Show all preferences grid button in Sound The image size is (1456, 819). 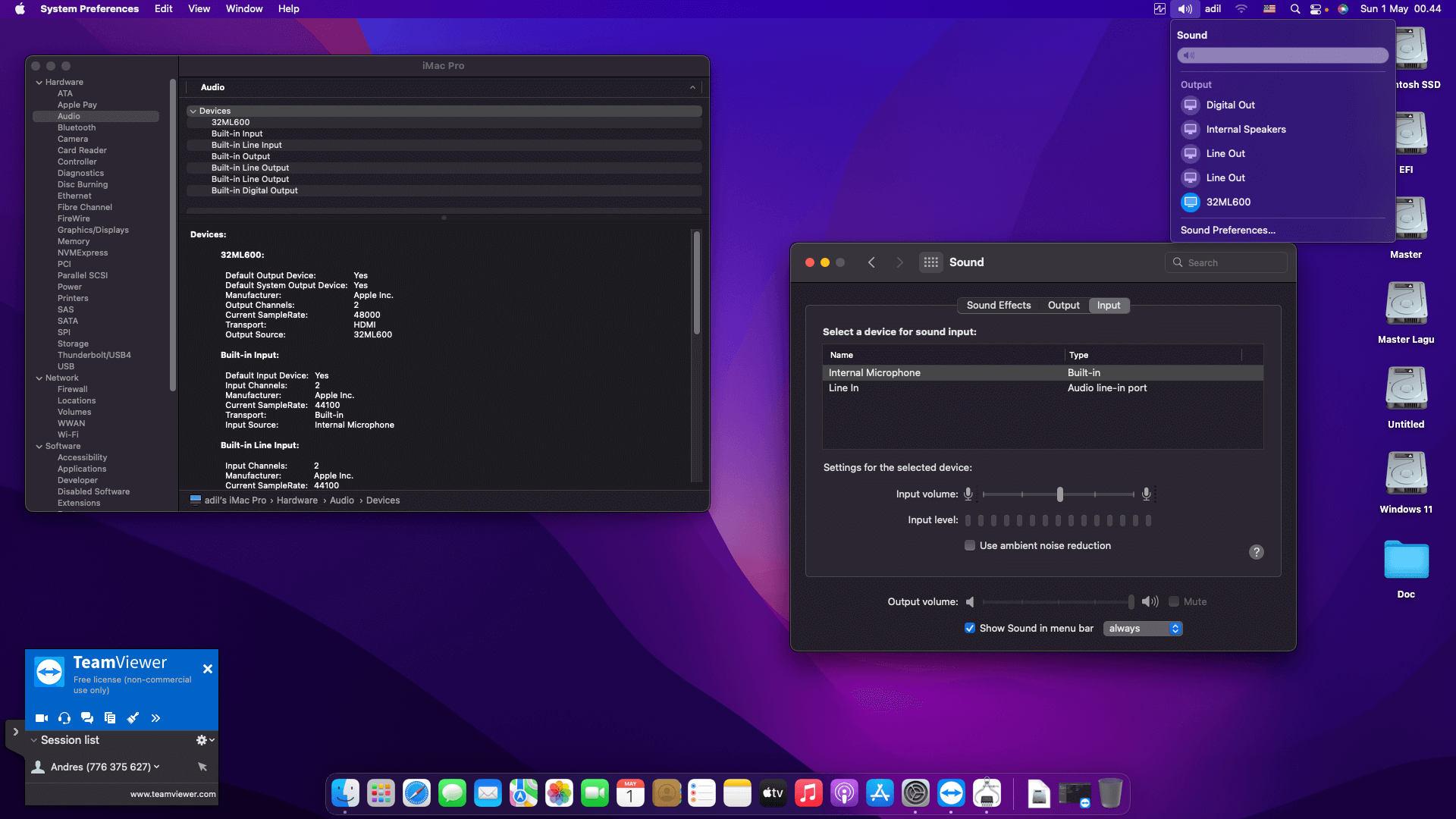pyautogui.click(x=931, y=262)
